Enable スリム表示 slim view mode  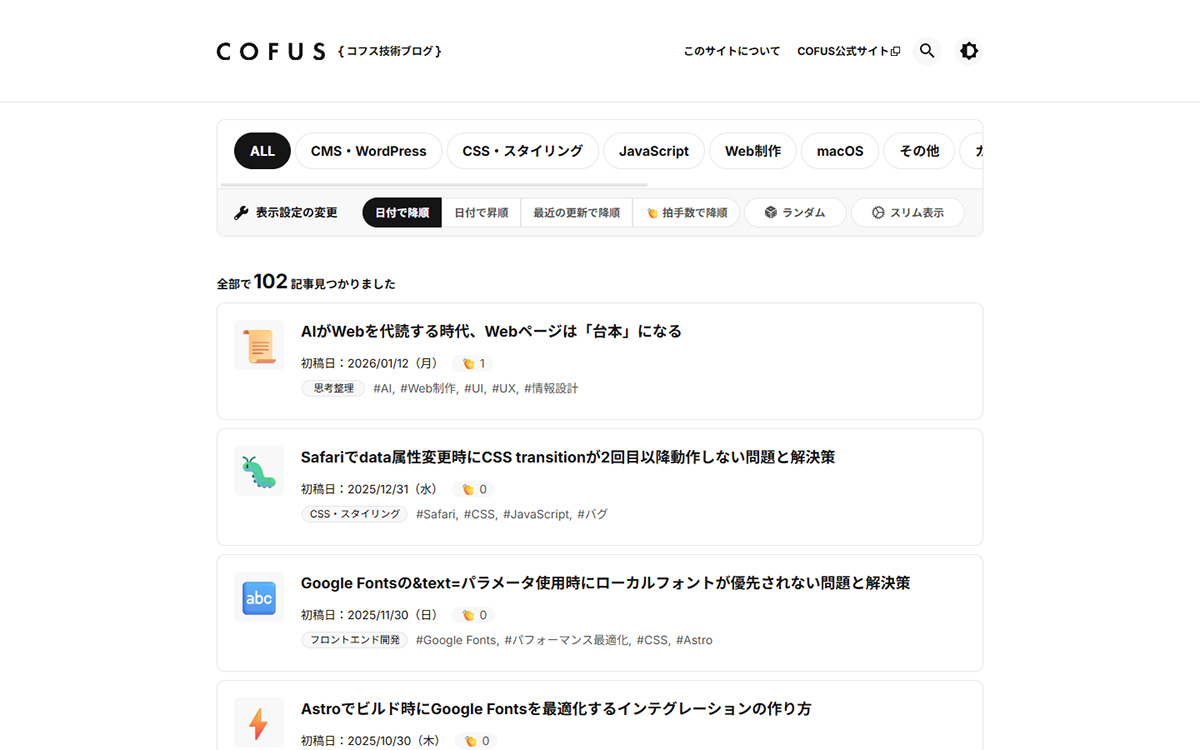coord(908,212)
